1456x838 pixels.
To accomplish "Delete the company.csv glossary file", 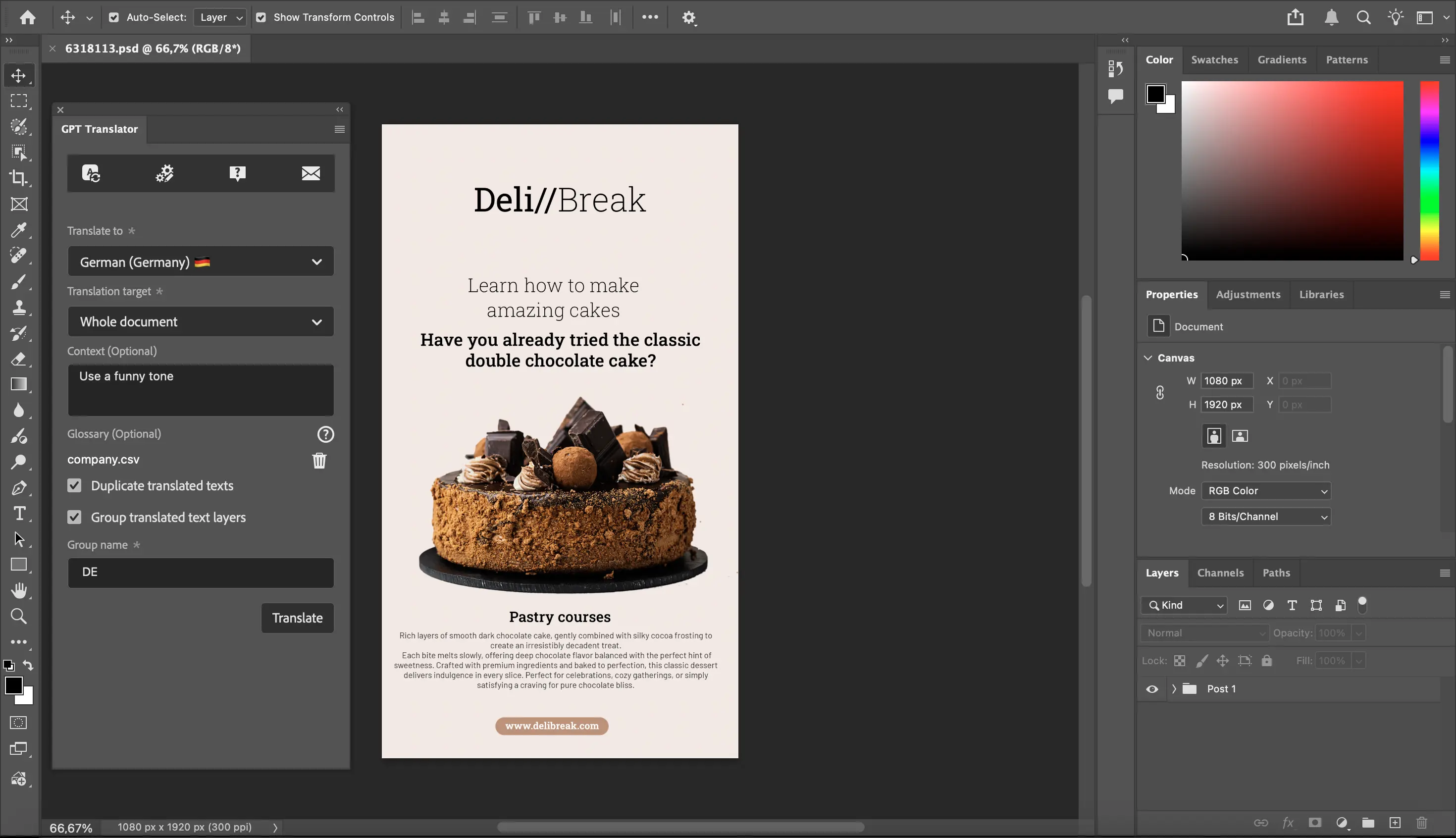I will [x=319, y=461].
